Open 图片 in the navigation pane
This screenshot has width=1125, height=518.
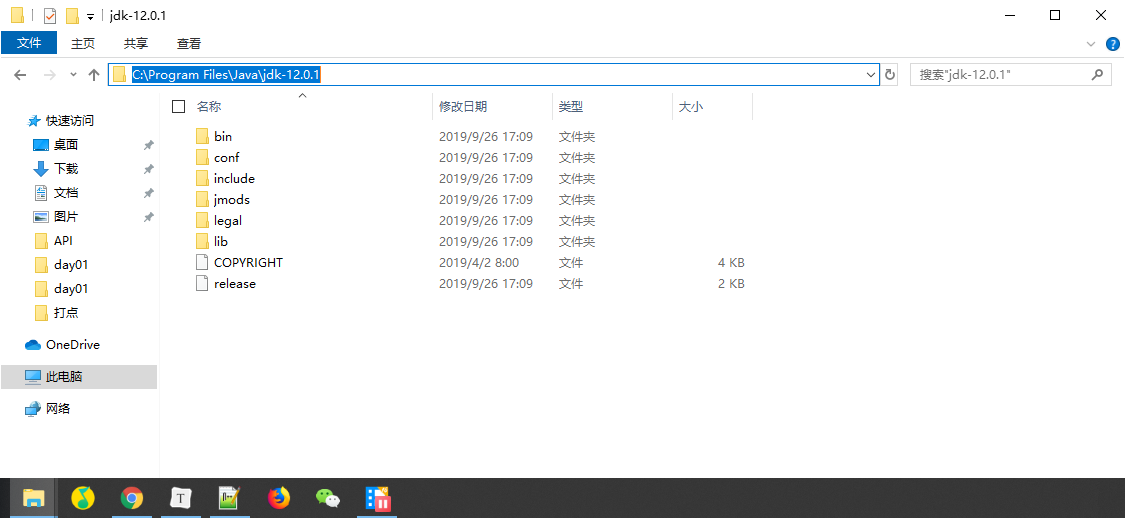66,217
